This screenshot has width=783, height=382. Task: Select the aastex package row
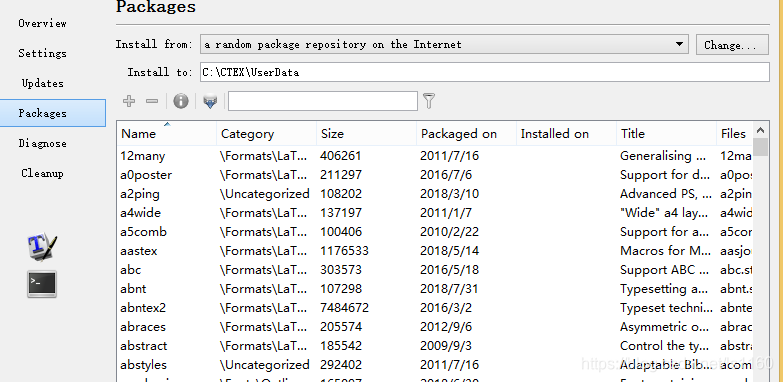(434, 251)
